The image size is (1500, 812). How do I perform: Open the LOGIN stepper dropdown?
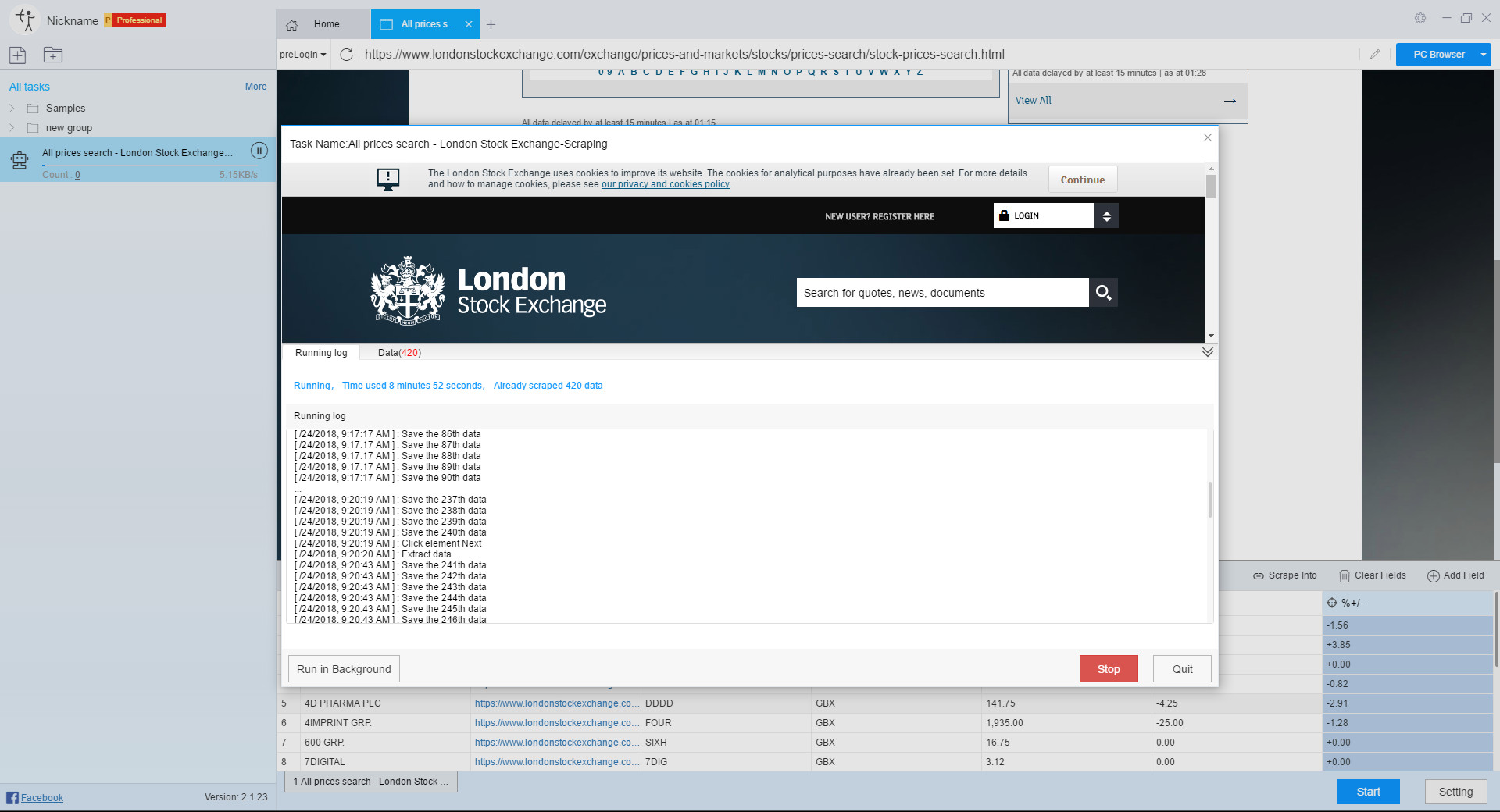1106,216
